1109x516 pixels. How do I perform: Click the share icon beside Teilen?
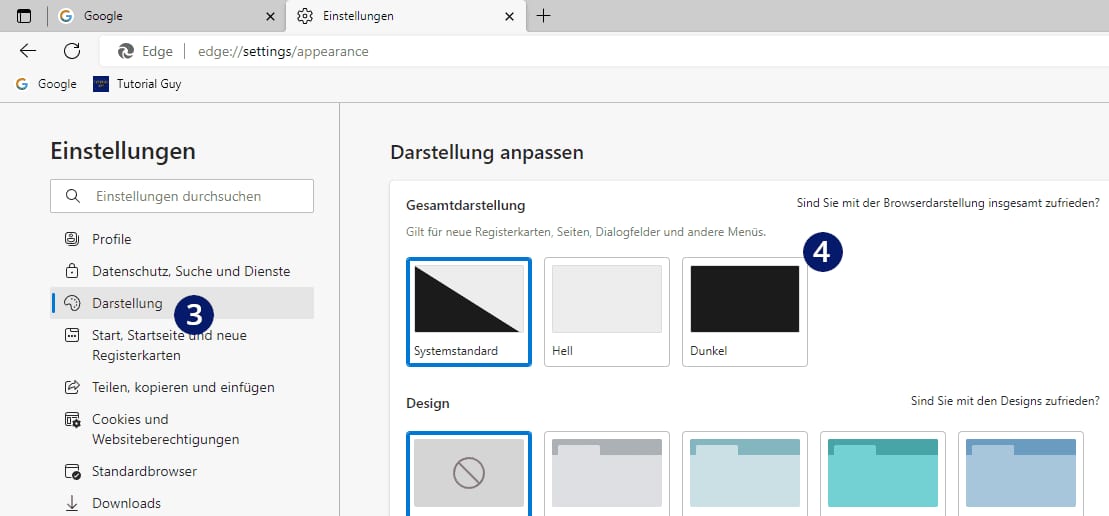click(x=71, y=387)
